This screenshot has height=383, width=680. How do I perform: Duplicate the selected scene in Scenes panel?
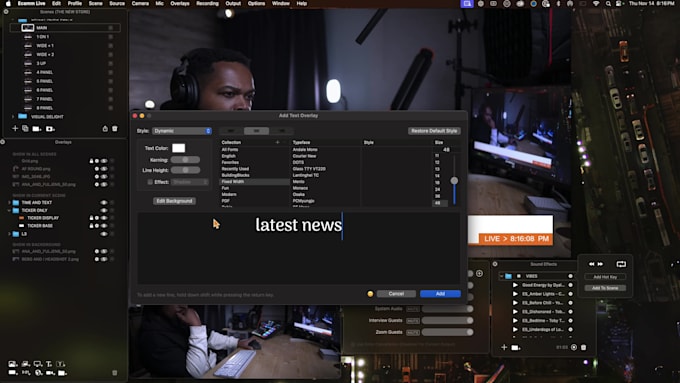25,128
